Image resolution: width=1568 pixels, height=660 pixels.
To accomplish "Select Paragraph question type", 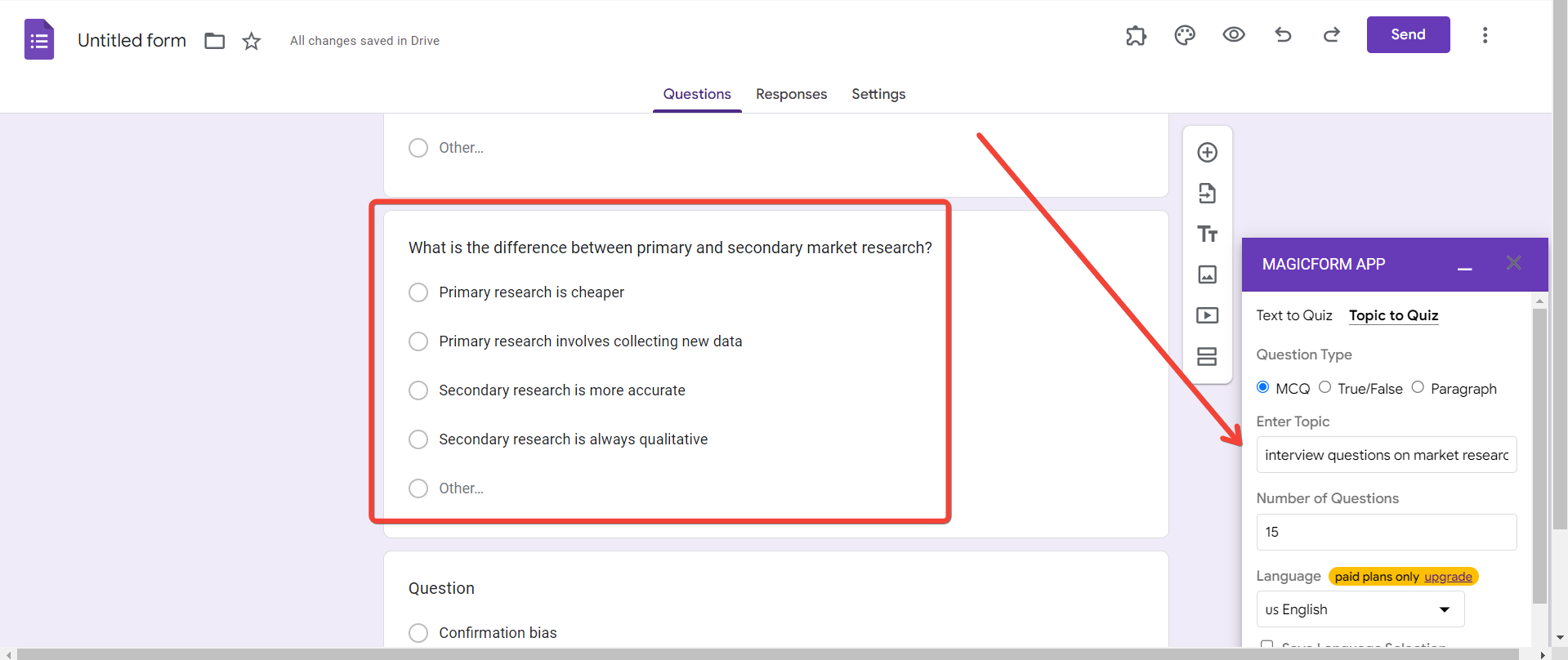I will 1418,387.
